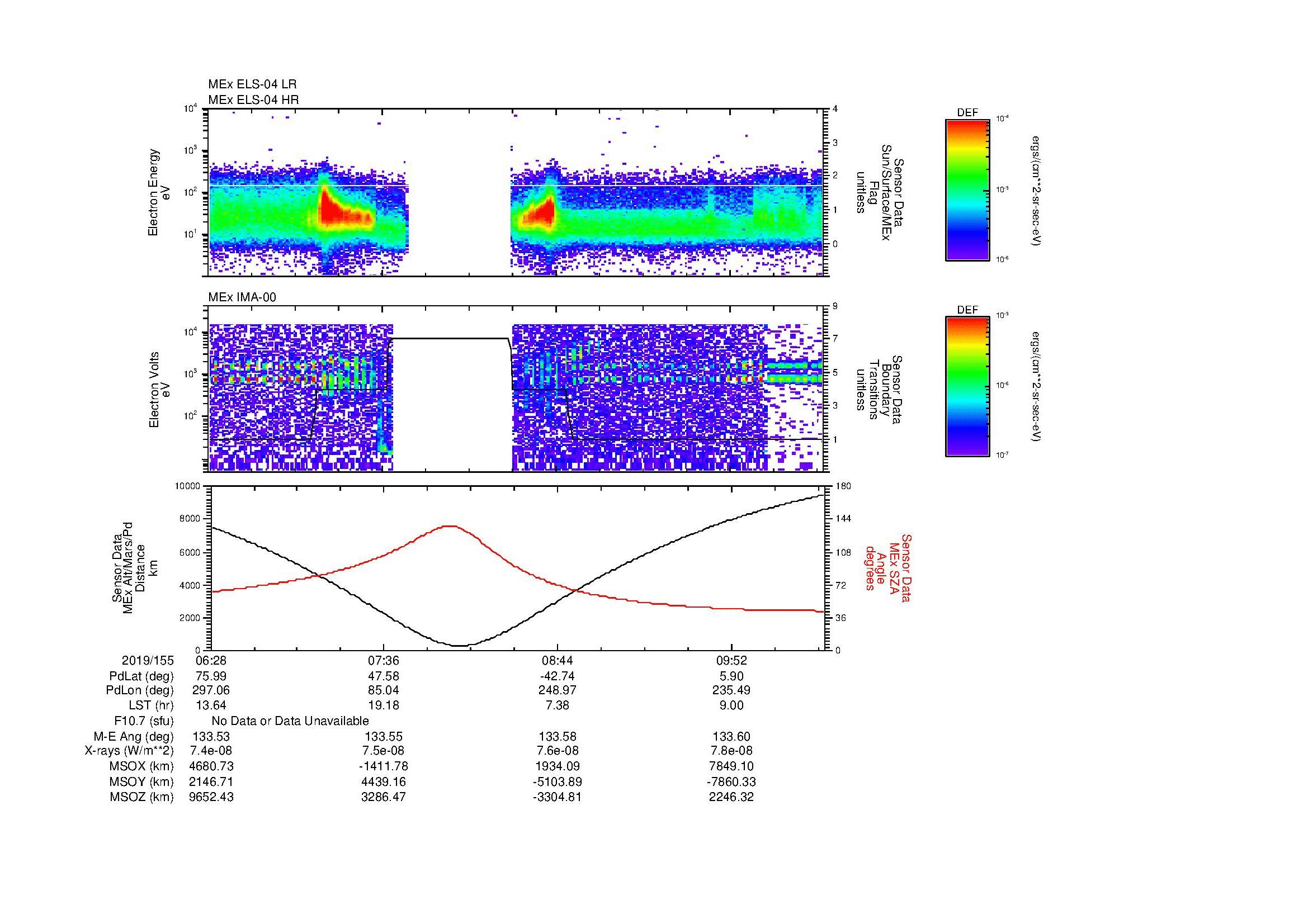
Task: Click LST value 9.00
Action: coord(731,706)
